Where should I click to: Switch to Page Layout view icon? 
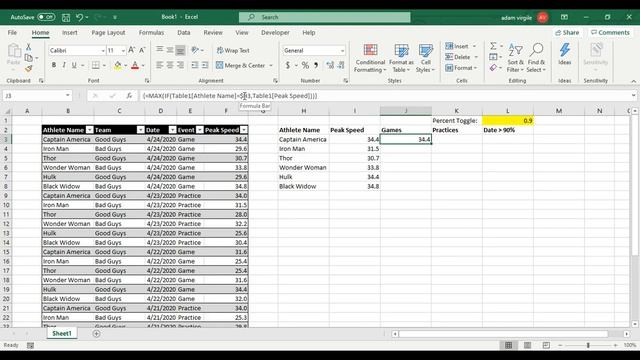[x=527, y=345]
